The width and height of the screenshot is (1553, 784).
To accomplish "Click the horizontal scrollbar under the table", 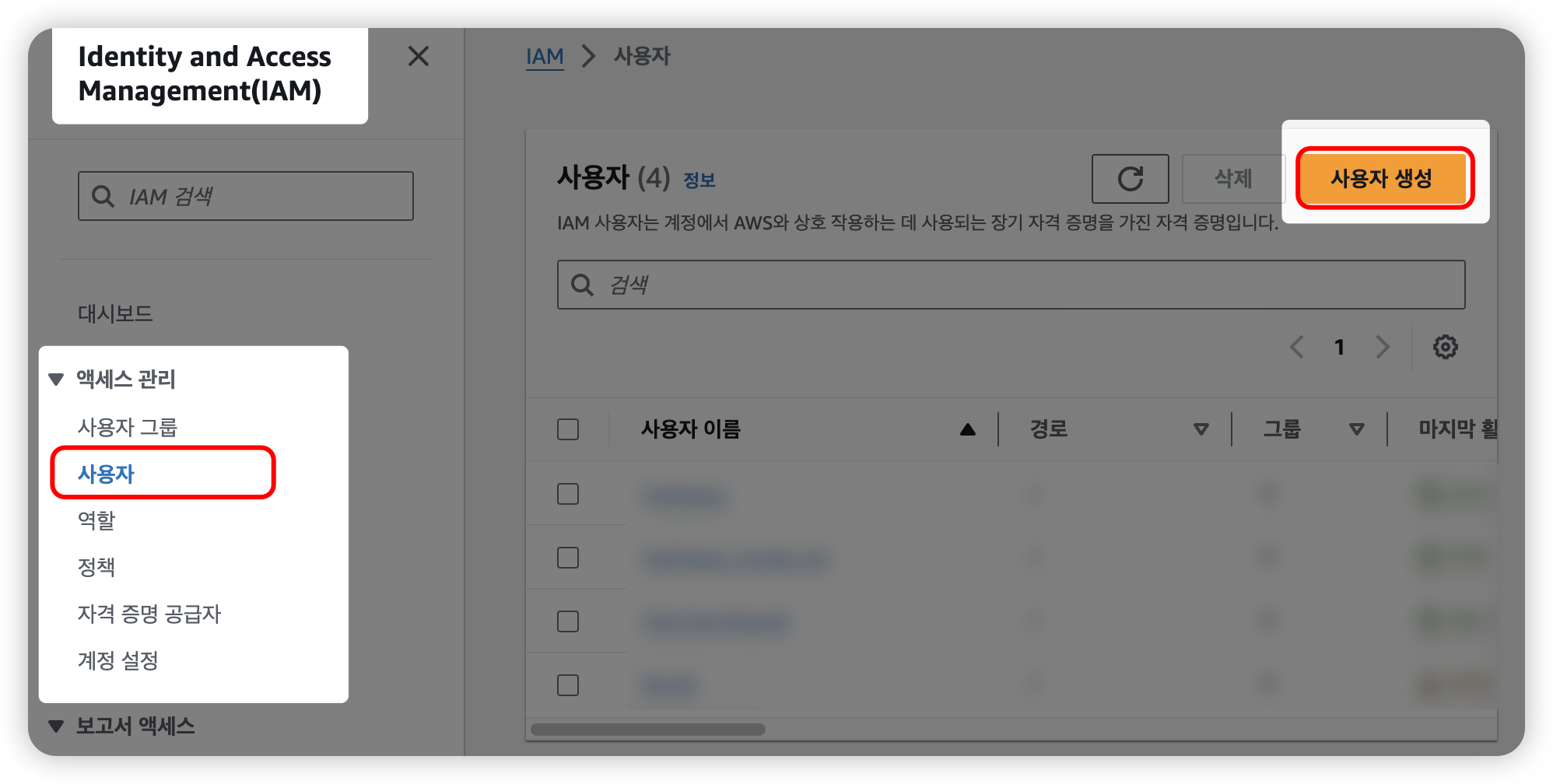I will [647, 730].
